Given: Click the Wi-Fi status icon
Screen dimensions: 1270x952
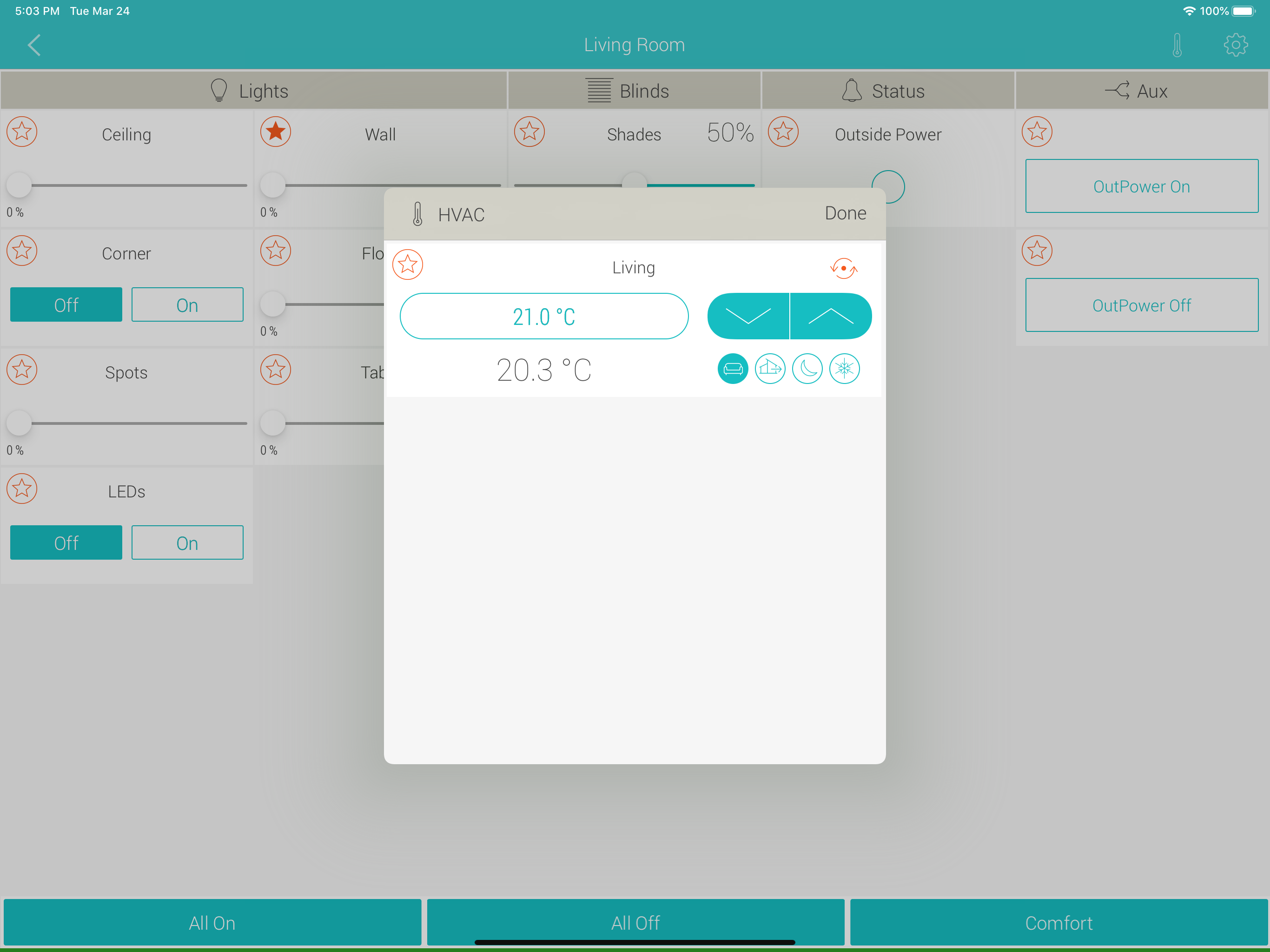Looking at the screenshot, I should (1189, 11).
